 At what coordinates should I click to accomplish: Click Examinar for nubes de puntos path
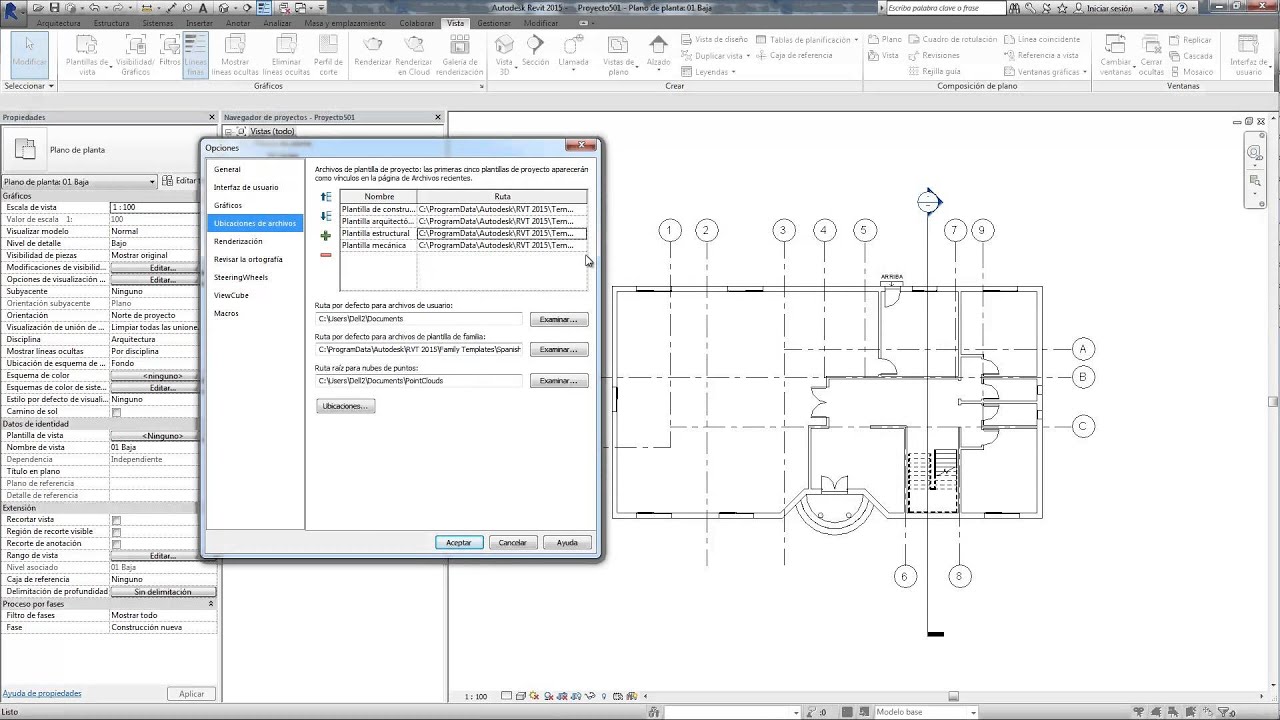pyautogui.click(x=559, y=381)
